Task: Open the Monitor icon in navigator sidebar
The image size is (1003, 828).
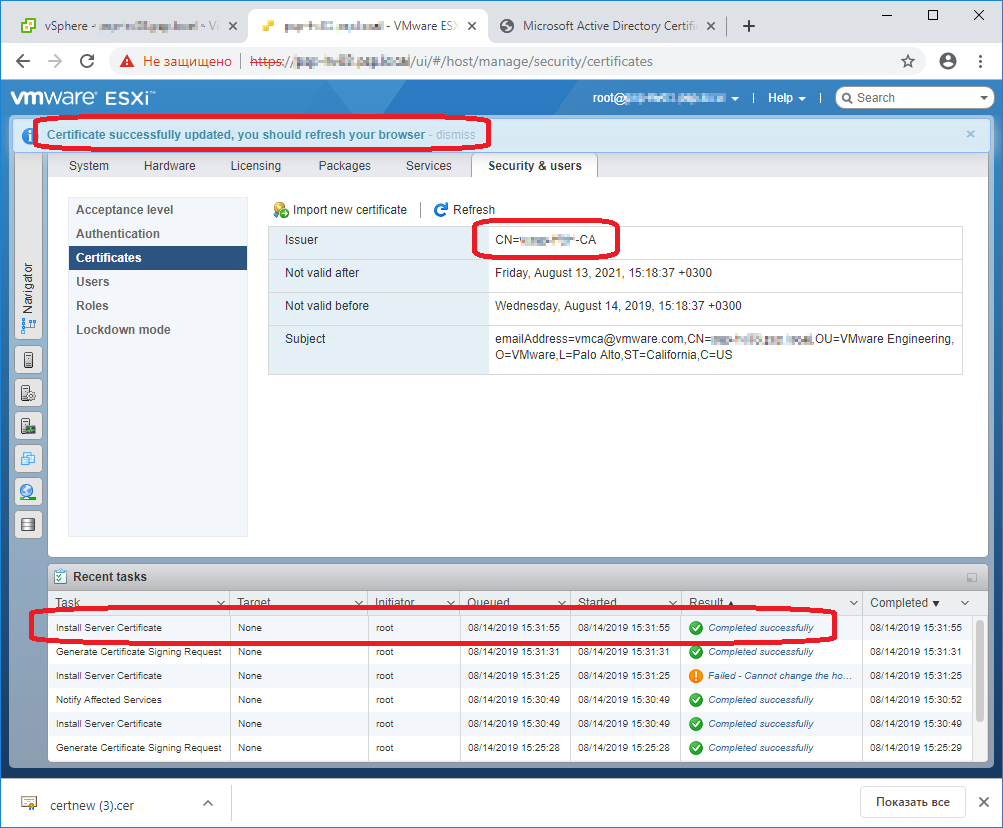Action: click(28, 426)
